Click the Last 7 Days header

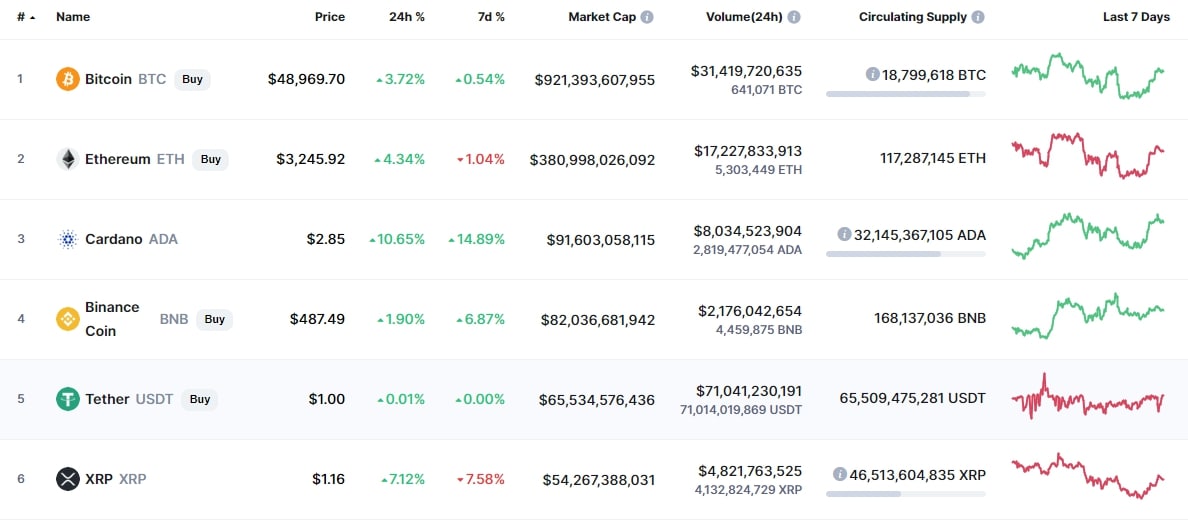(1136, 17)
